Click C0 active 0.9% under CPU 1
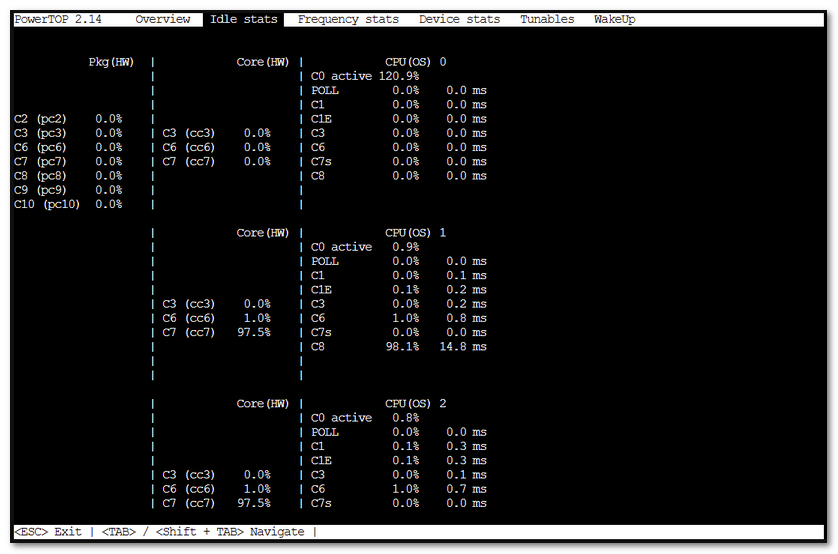Viewport: 838px width, 554px height. click(365, 247)
